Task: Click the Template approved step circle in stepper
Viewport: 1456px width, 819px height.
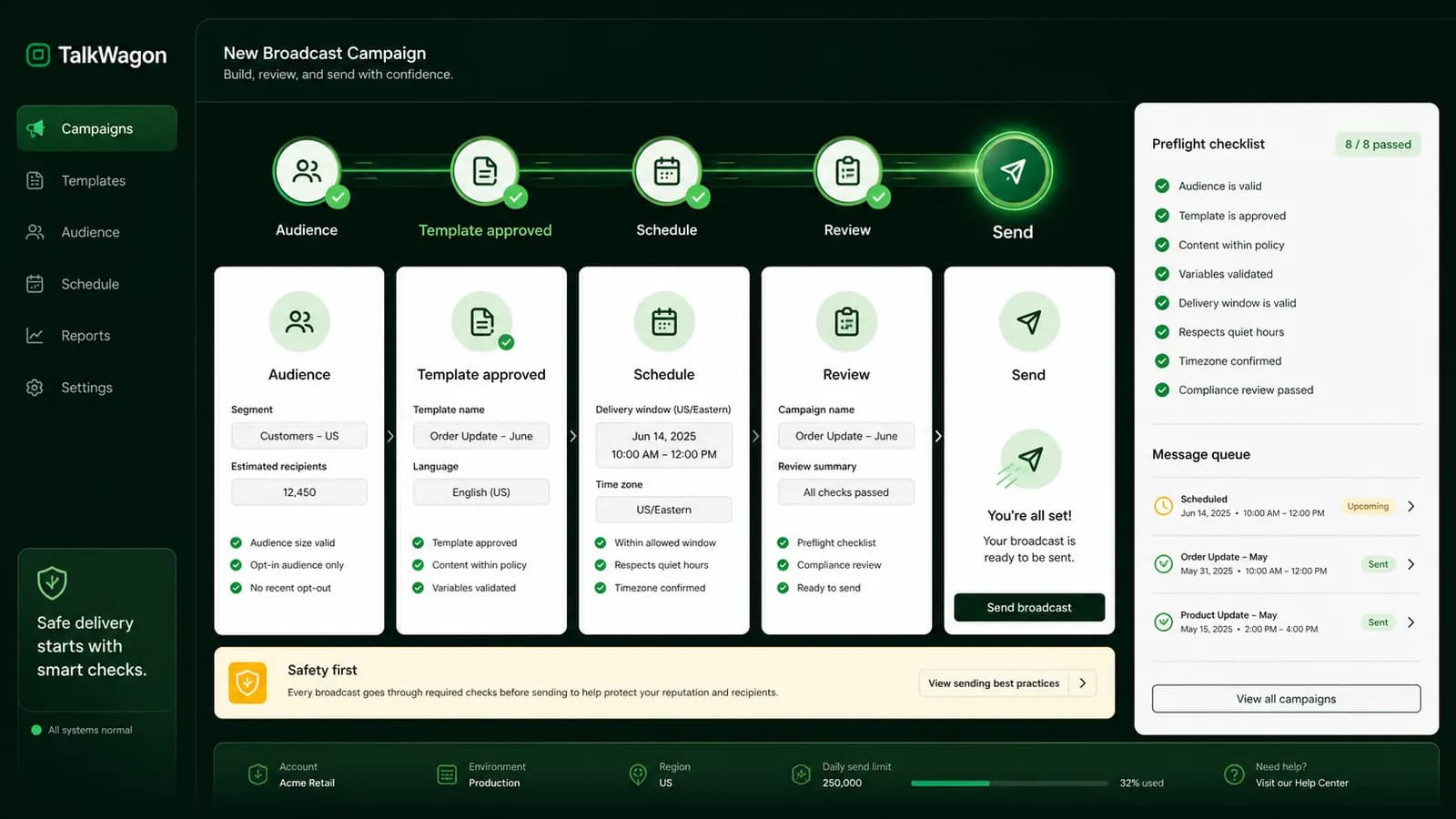Action: [x=485, y=171]
